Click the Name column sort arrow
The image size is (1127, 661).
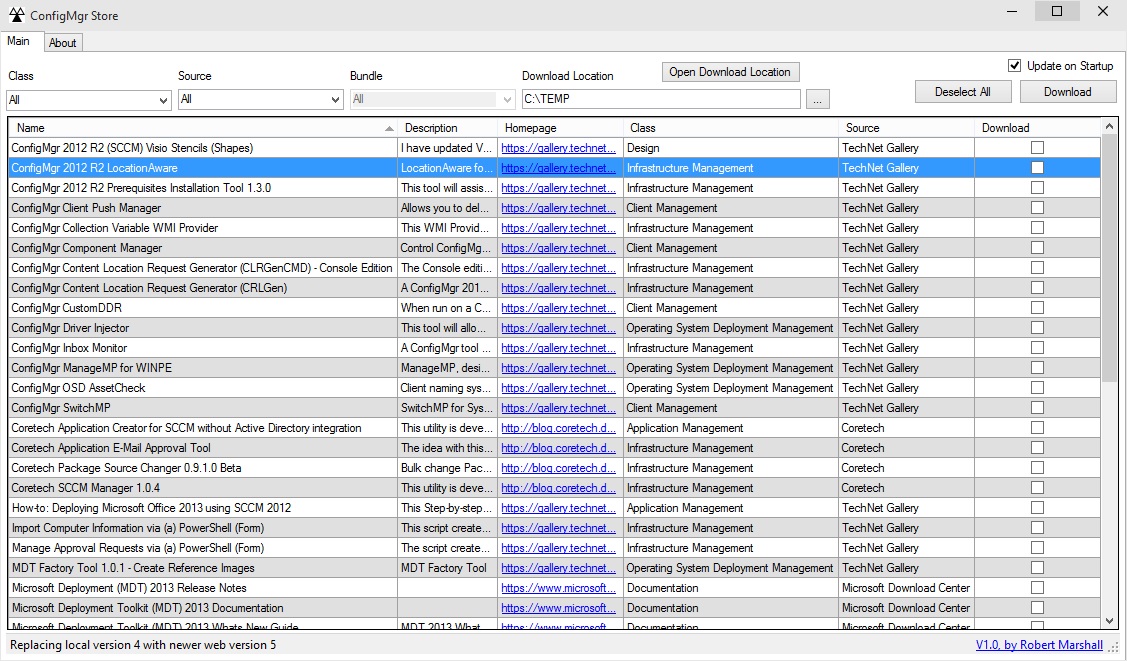tap(389, 129)
